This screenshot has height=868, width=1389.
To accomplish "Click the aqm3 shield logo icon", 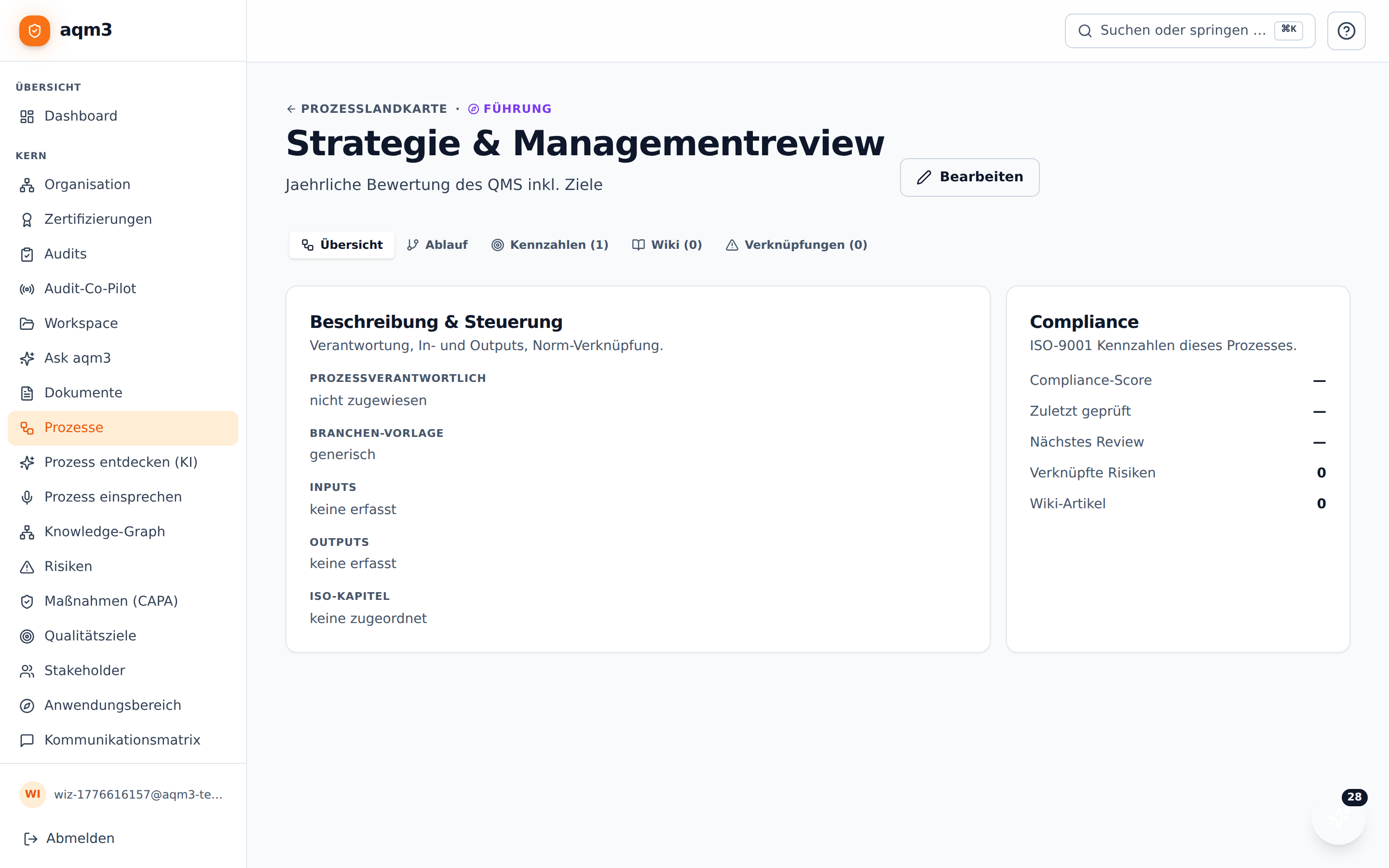I will (x=34, y=30).
